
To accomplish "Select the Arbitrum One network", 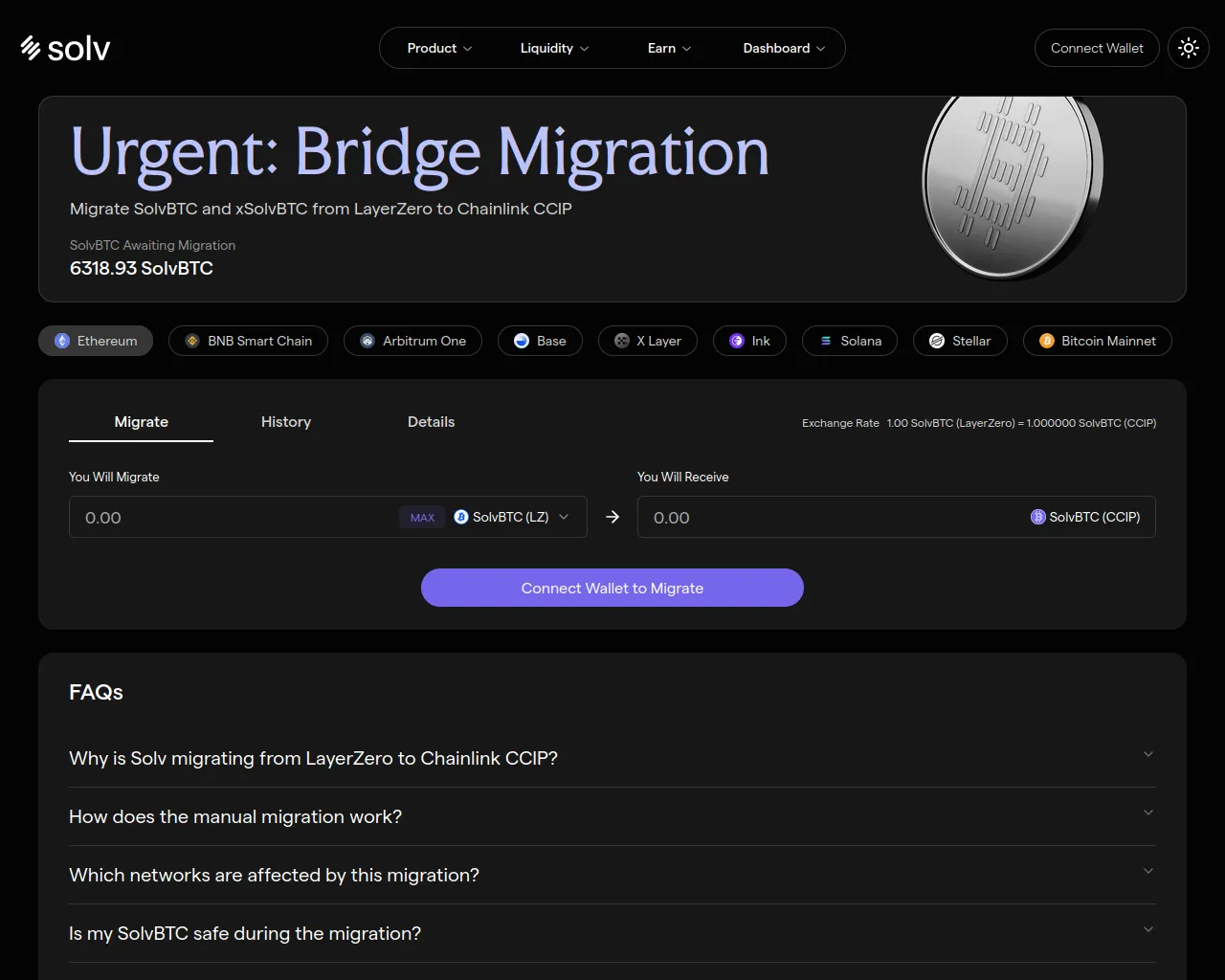I will [412, 341].
